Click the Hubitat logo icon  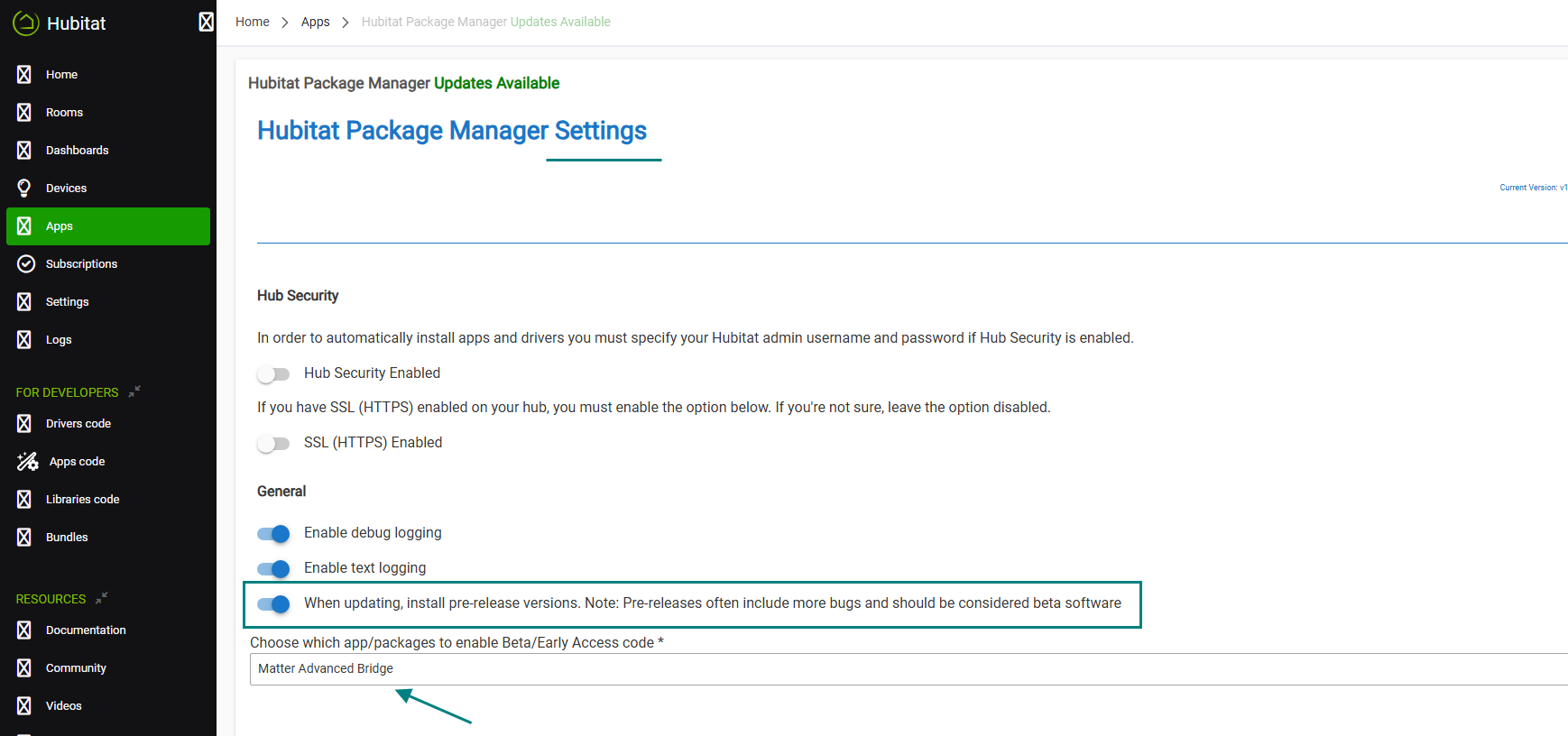(x=25, y=23)
